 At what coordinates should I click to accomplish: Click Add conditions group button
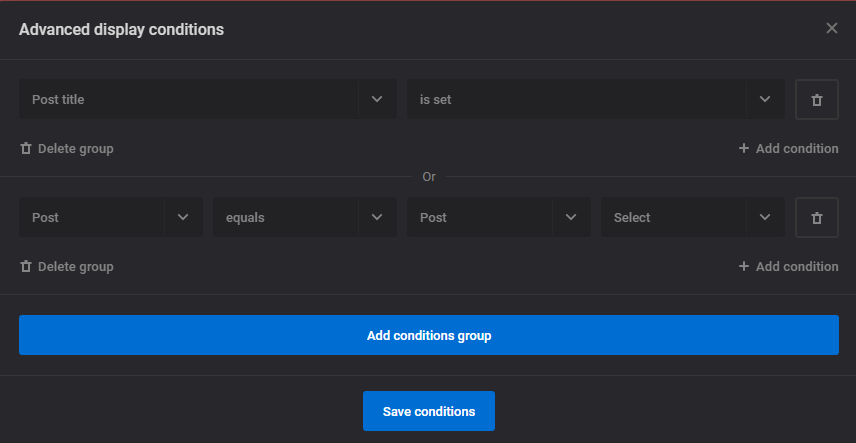click(429, 335)
